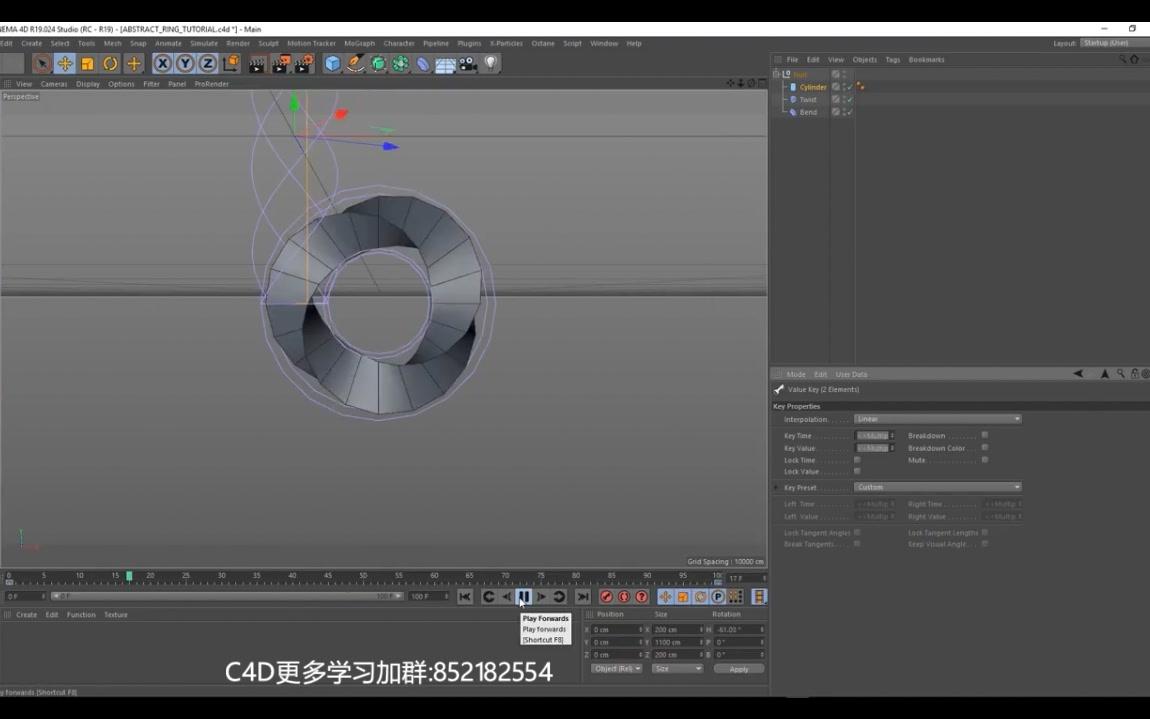Open the Interpolation dropdown set to Linear
Viewport: 1150px width, 719px height.
pos(937,419)
